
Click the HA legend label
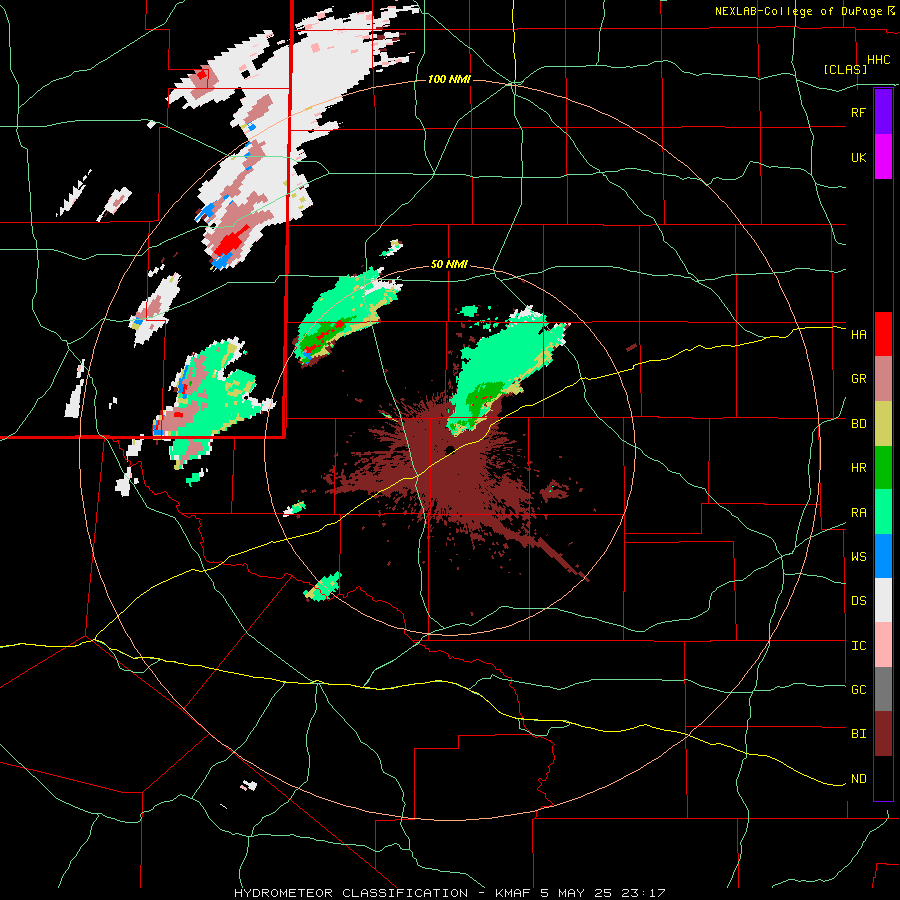click(858, 335)
